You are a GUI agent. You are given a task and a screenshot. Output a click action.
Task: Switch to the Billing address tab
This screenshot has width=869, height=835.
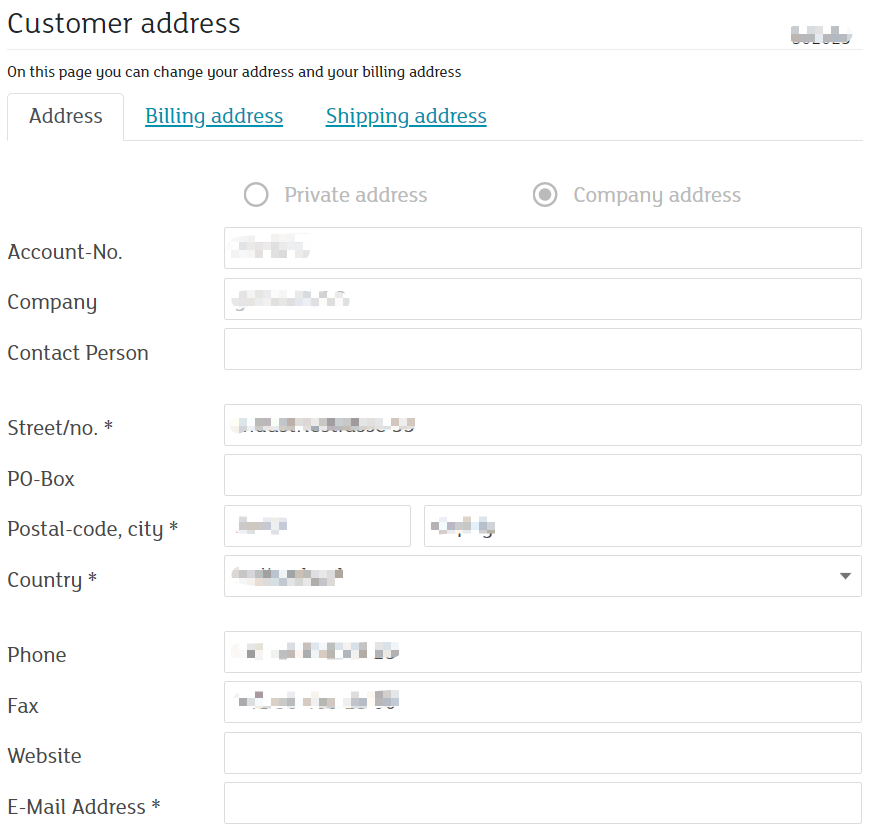(214, 116)
